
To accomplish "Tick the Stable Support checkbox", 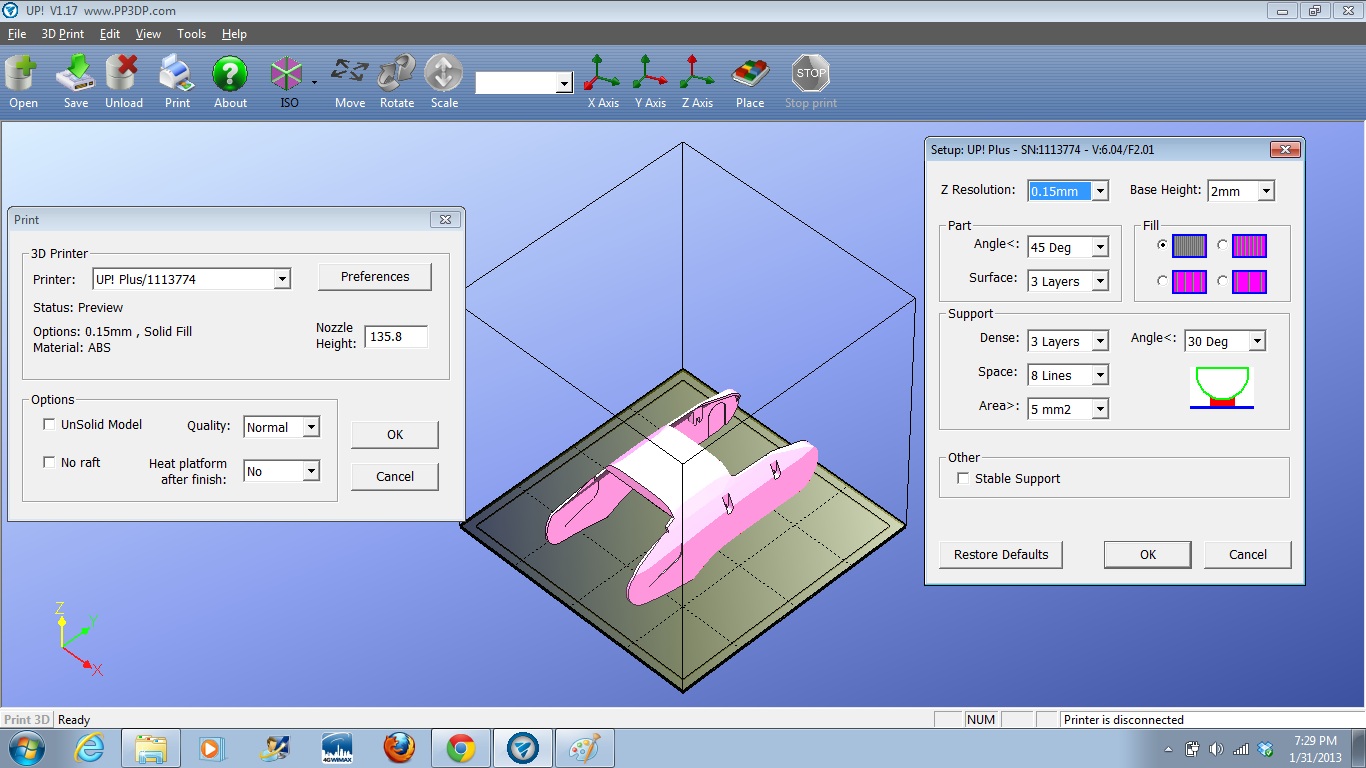I will coord(963,479).
